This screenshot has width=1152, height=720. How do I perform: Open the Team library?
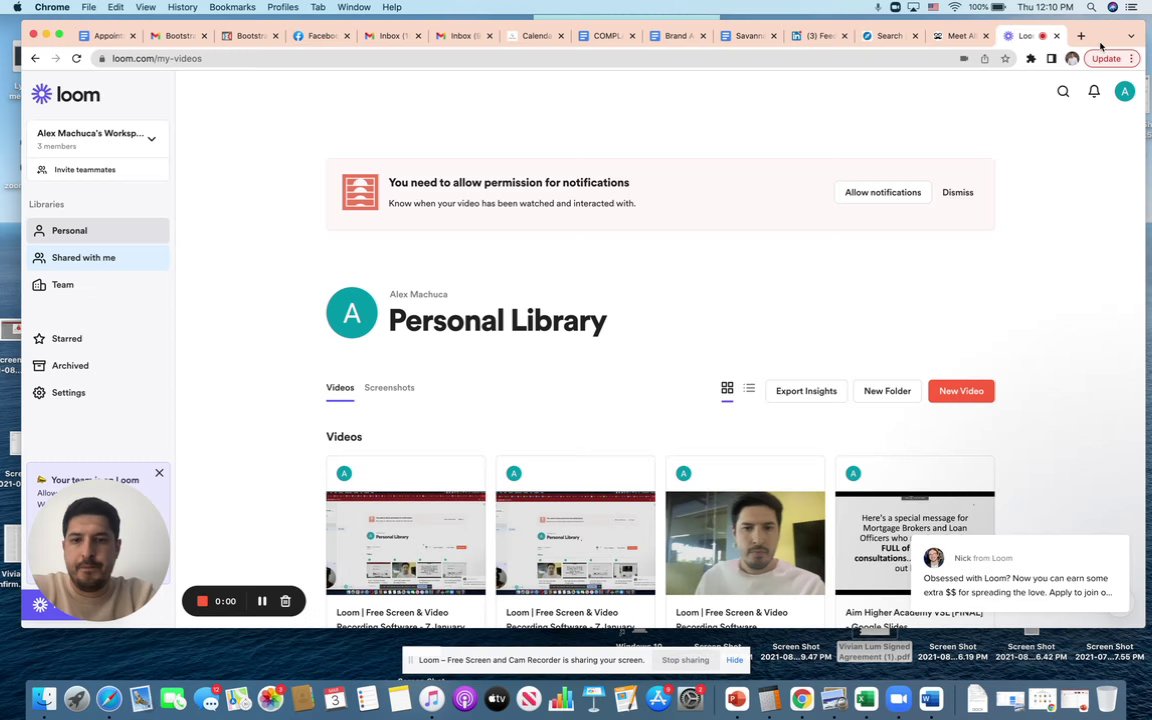[x=98, y=285]
